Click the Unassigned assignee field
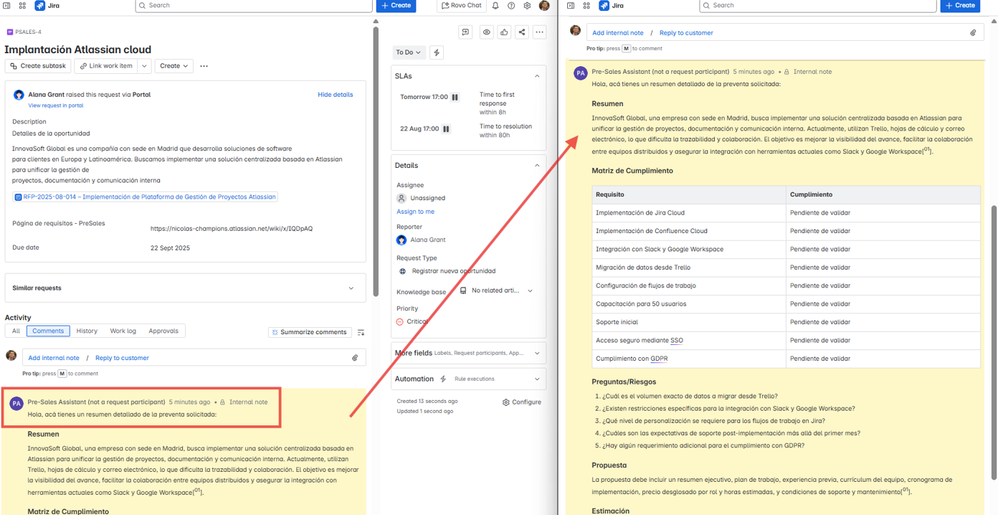 point(421,198)
